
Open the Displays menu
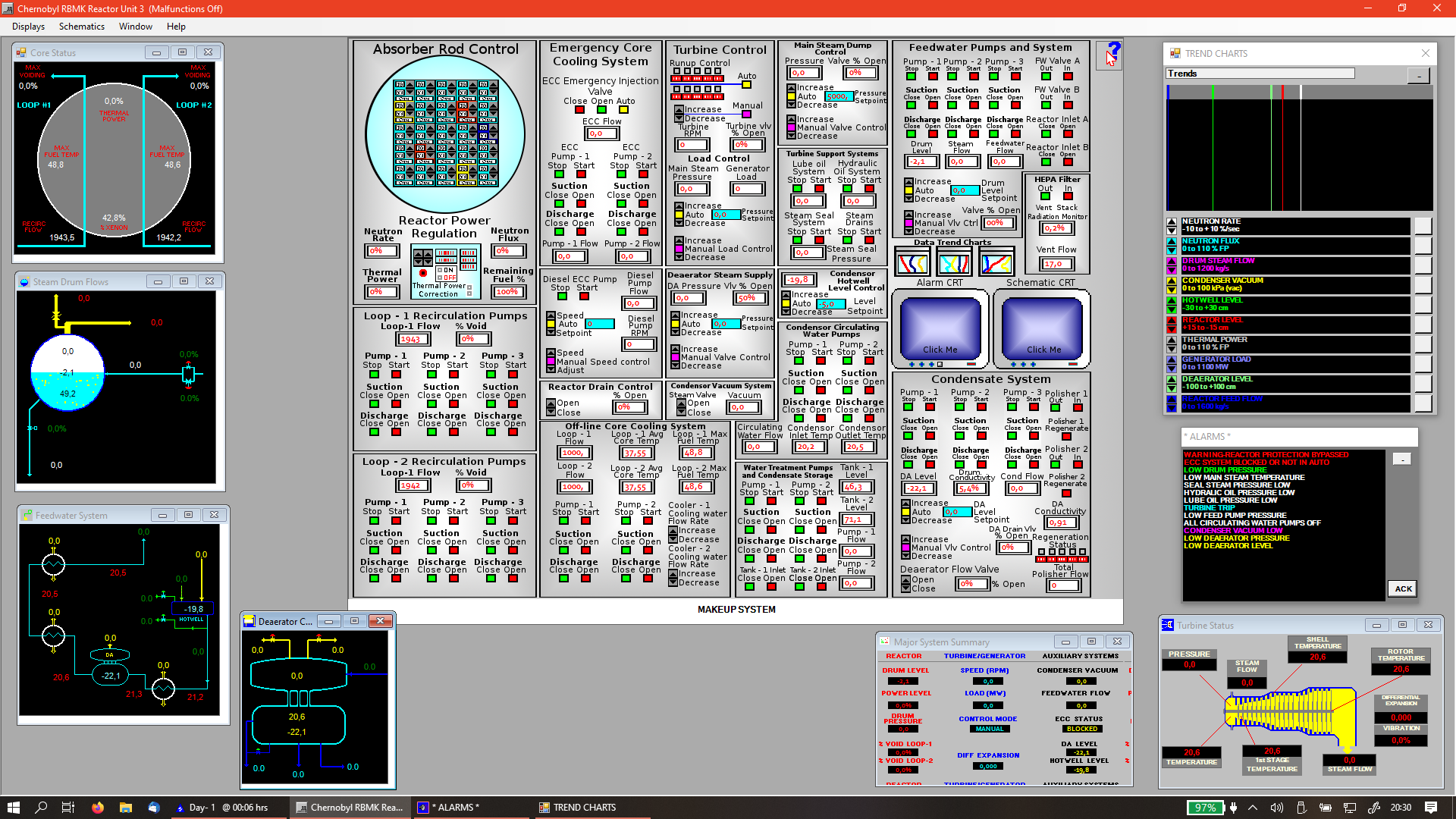[27, 25]
